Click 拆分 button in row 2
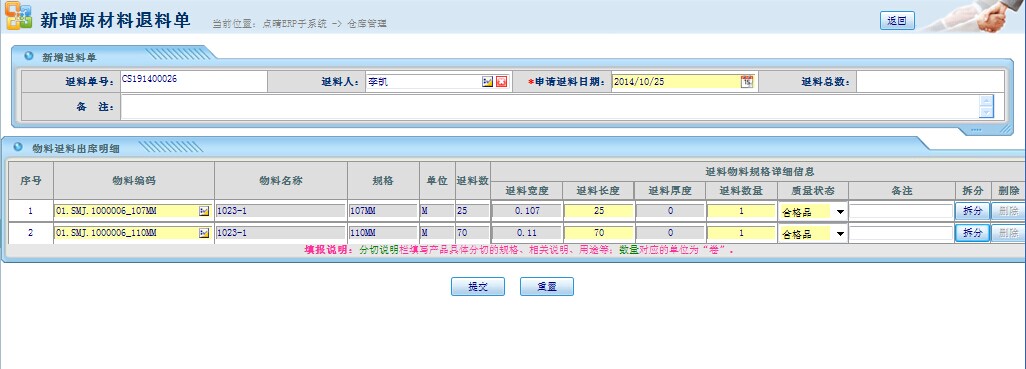1026x369 pixels. coord(972,233)
